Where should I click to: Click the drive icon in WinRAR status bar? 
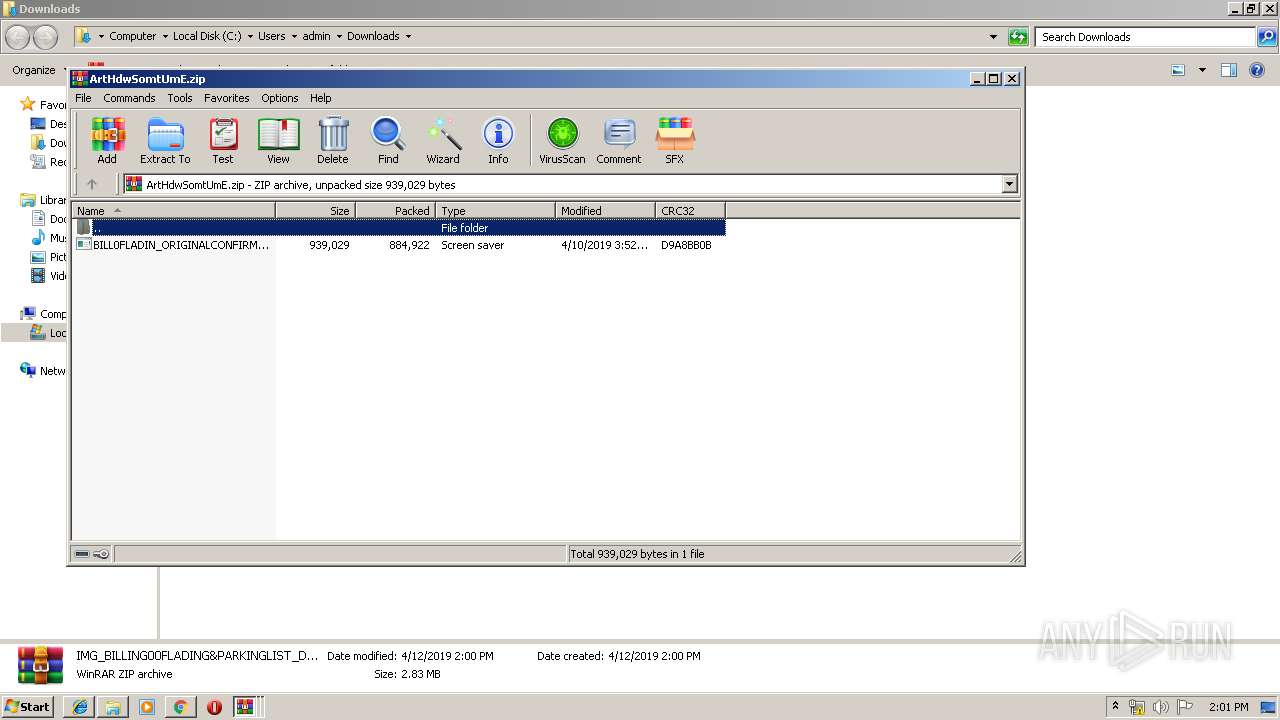(82, 553)
